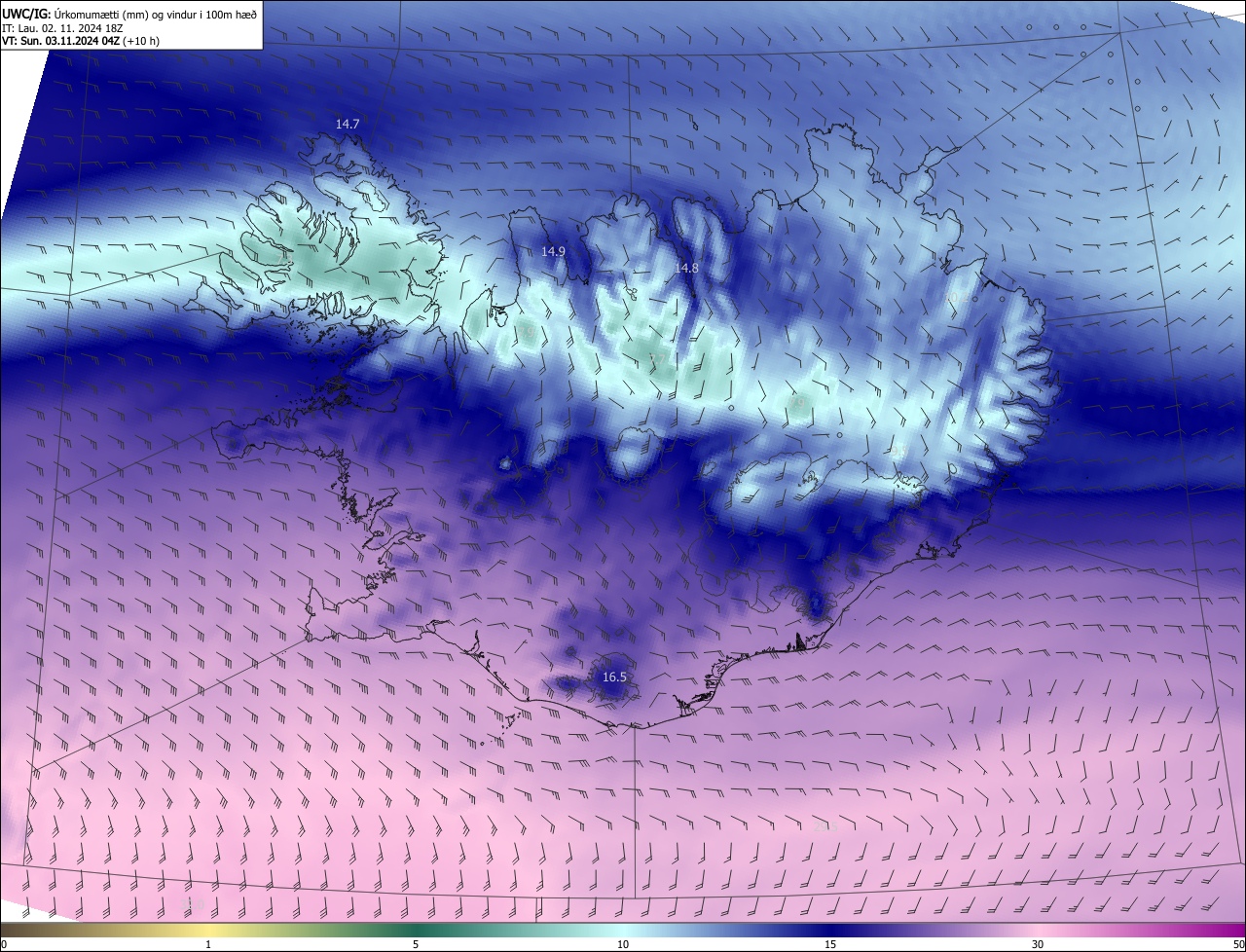Click the UWC/IG Úrkomumætti title line

pos(129,14)
